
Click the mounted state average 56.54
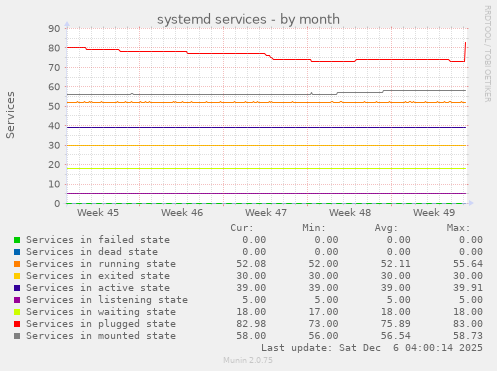(396, 336)
